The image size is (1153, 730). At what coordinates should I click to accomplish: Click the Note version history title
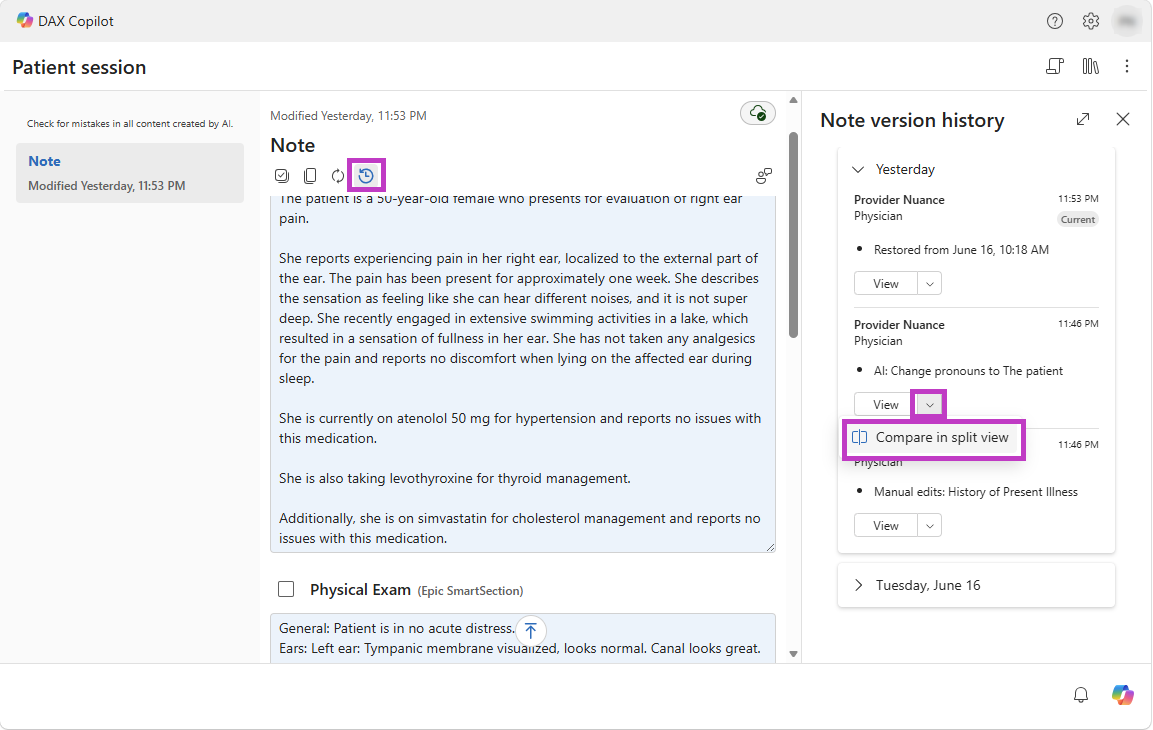[912, 120]
